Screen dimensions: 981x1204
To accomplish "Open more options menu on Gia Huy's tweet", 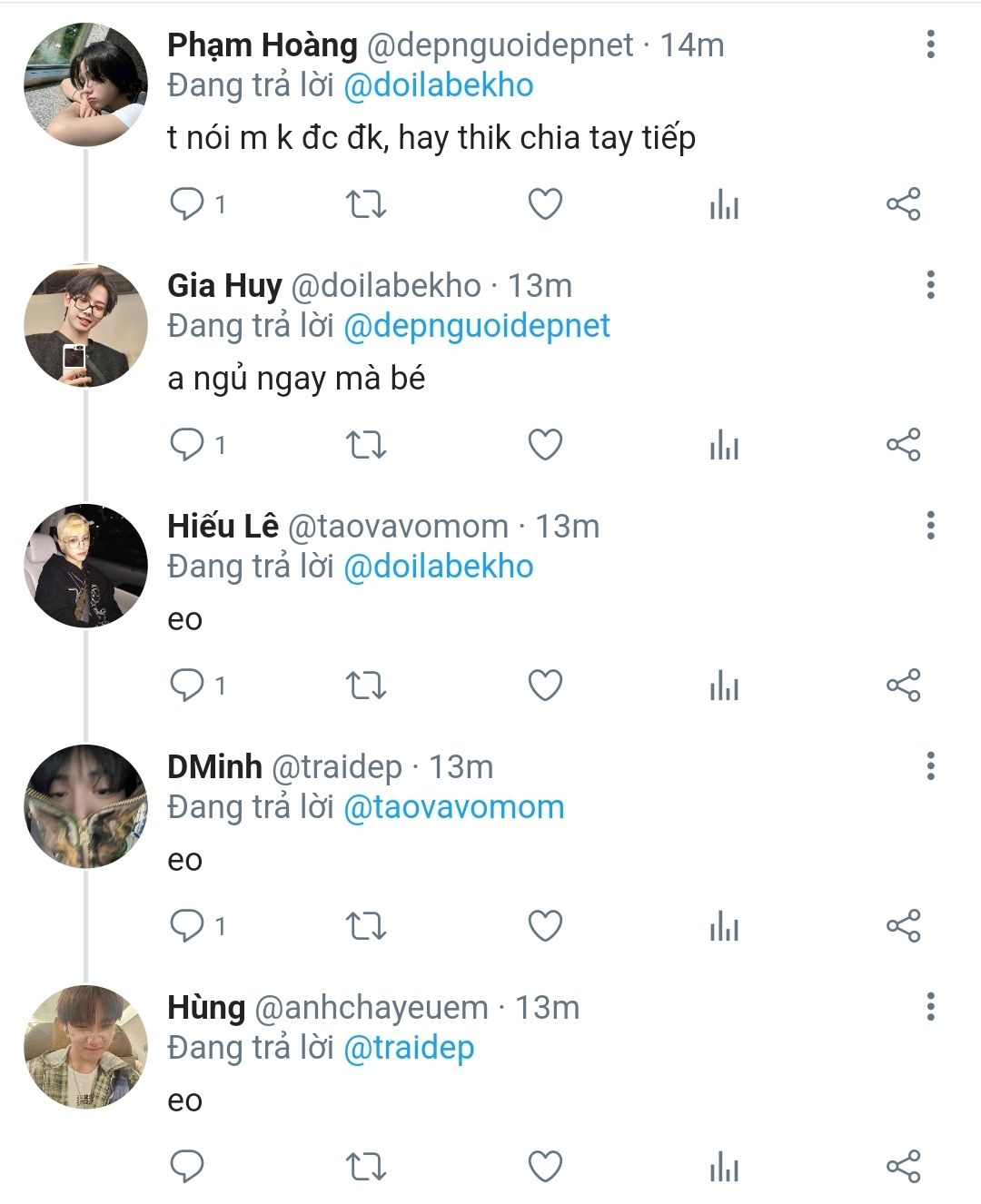I will point(930,285).
